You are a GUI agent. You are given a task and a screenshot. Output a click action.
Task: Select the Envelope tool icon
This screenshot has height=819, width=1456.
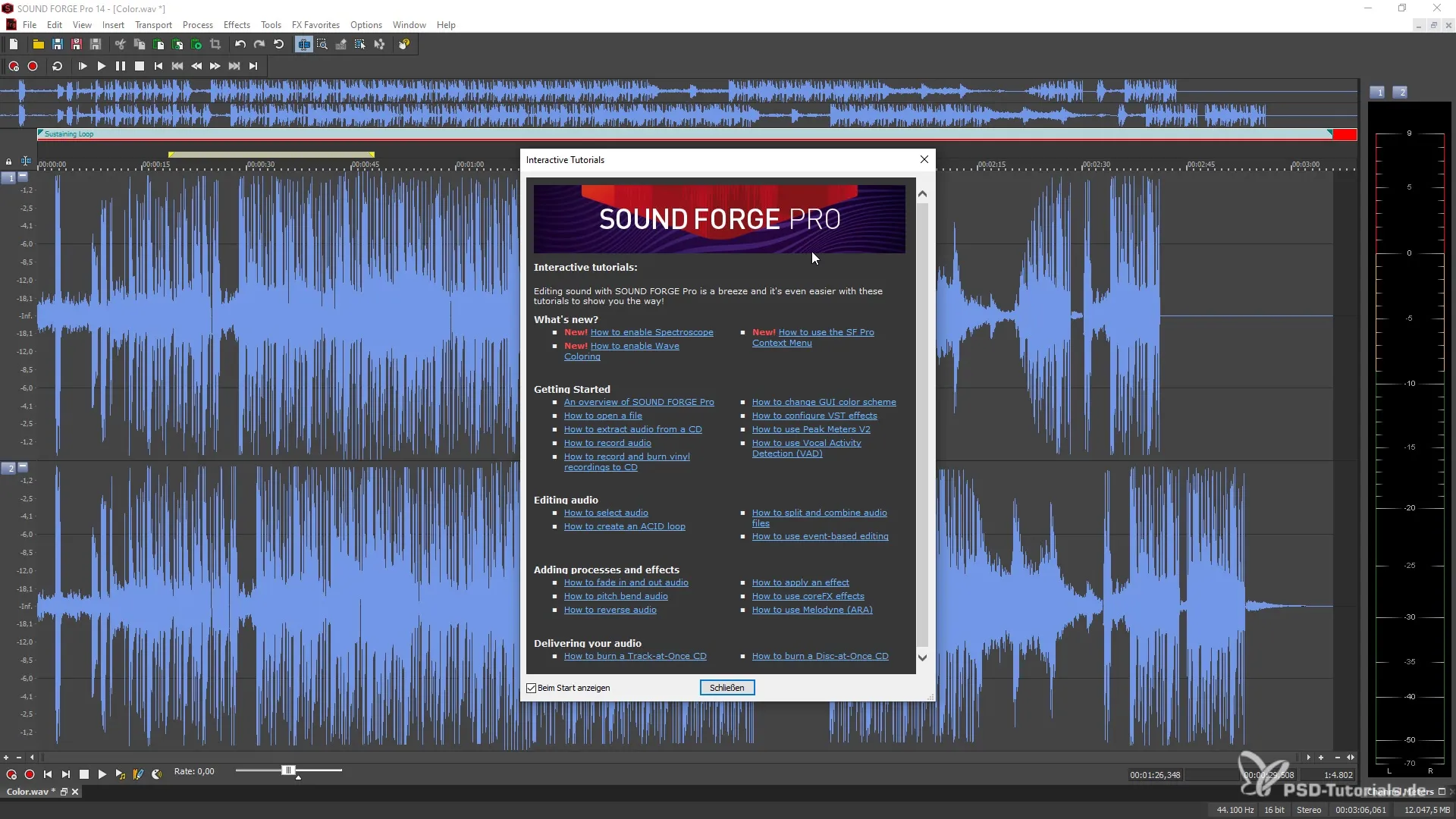pyautogui.click(x=379, y=45)
